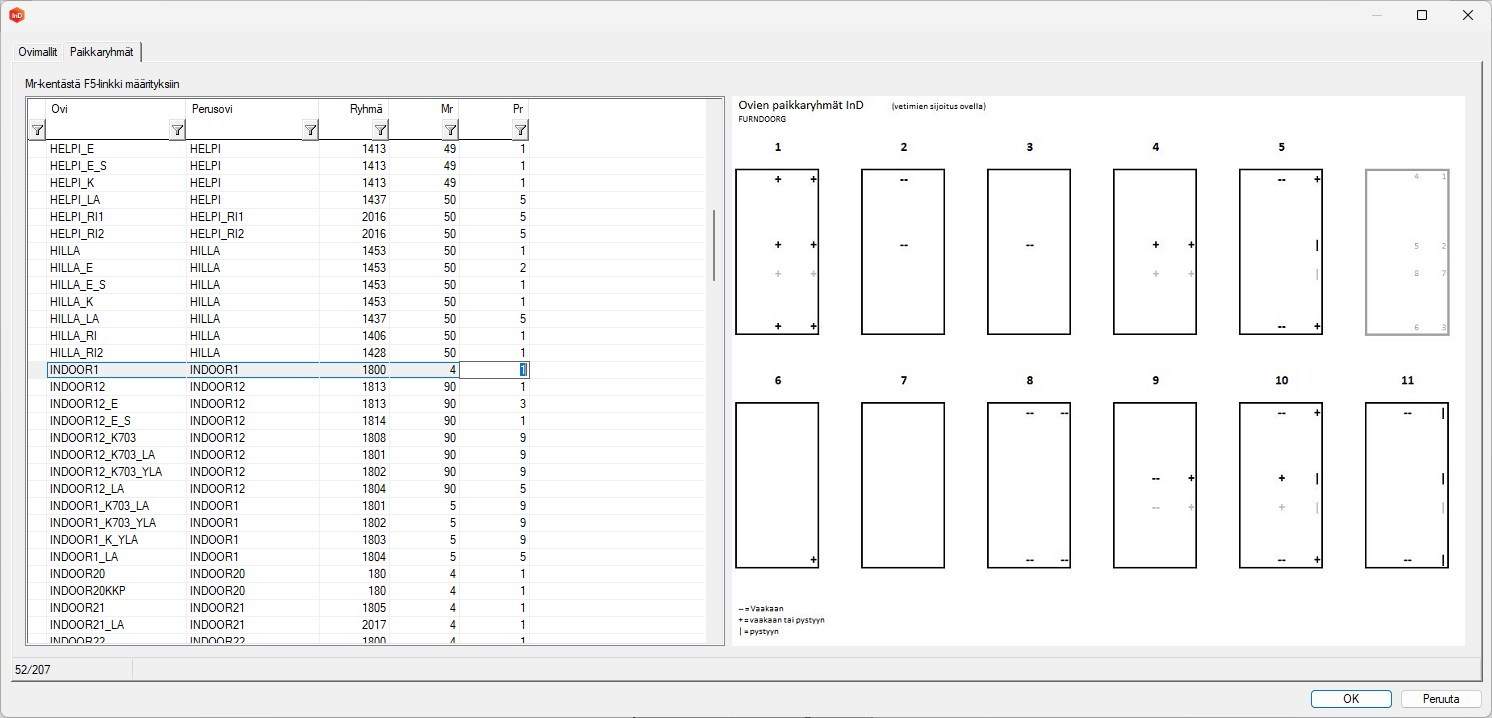This screenshot has width=1492, height=718.
Task: Select the HELPI_E_S cell in the Ovi column
Action: tap(117, 166)
